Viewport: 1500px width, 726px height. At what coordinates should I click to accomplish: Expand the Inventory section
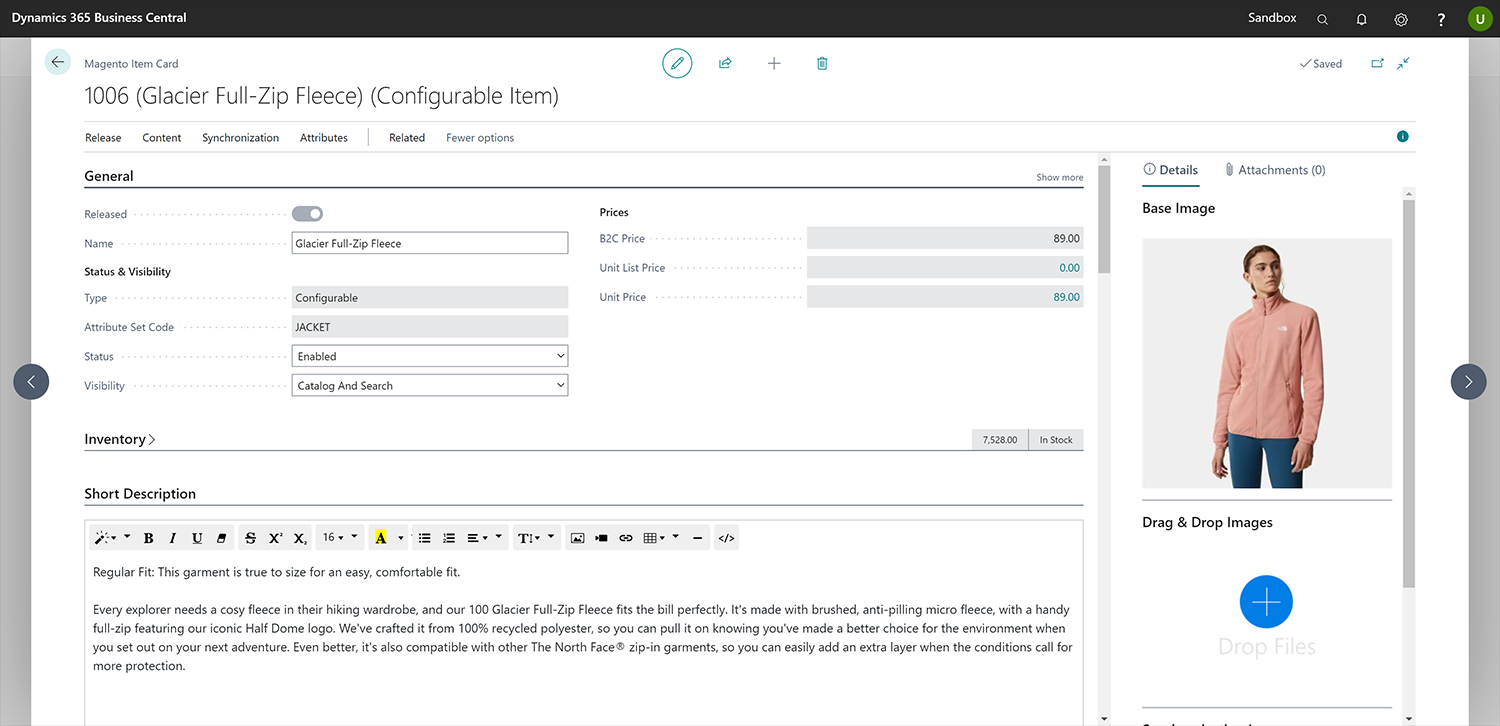tap(119, 439)
